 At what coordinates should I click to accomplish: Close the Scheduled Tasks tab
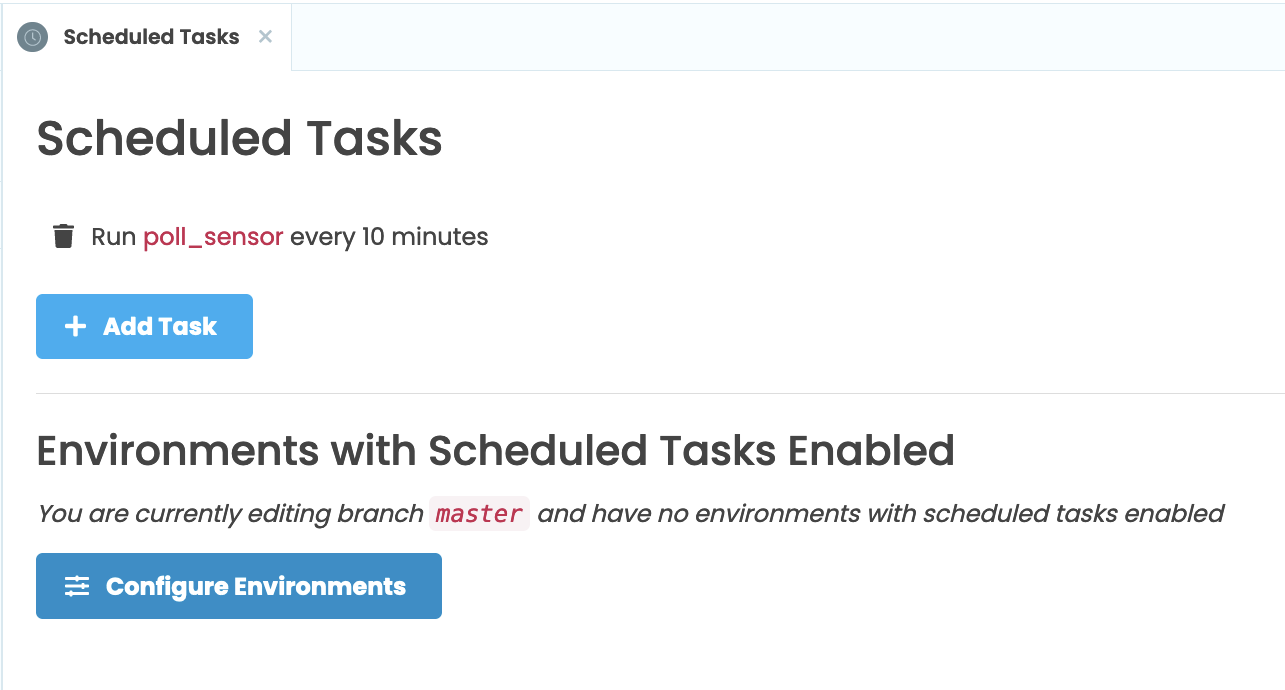(264, 36)
